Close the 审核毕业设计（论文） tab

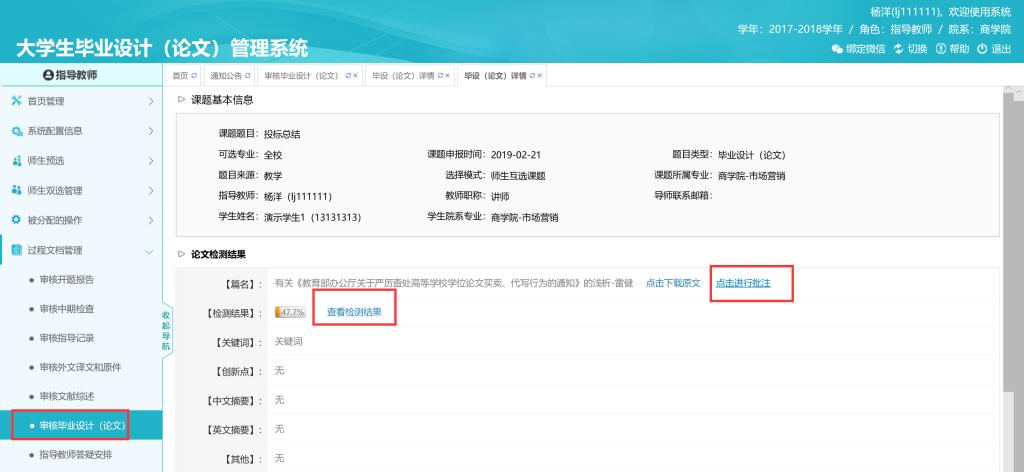coord(355,76)
